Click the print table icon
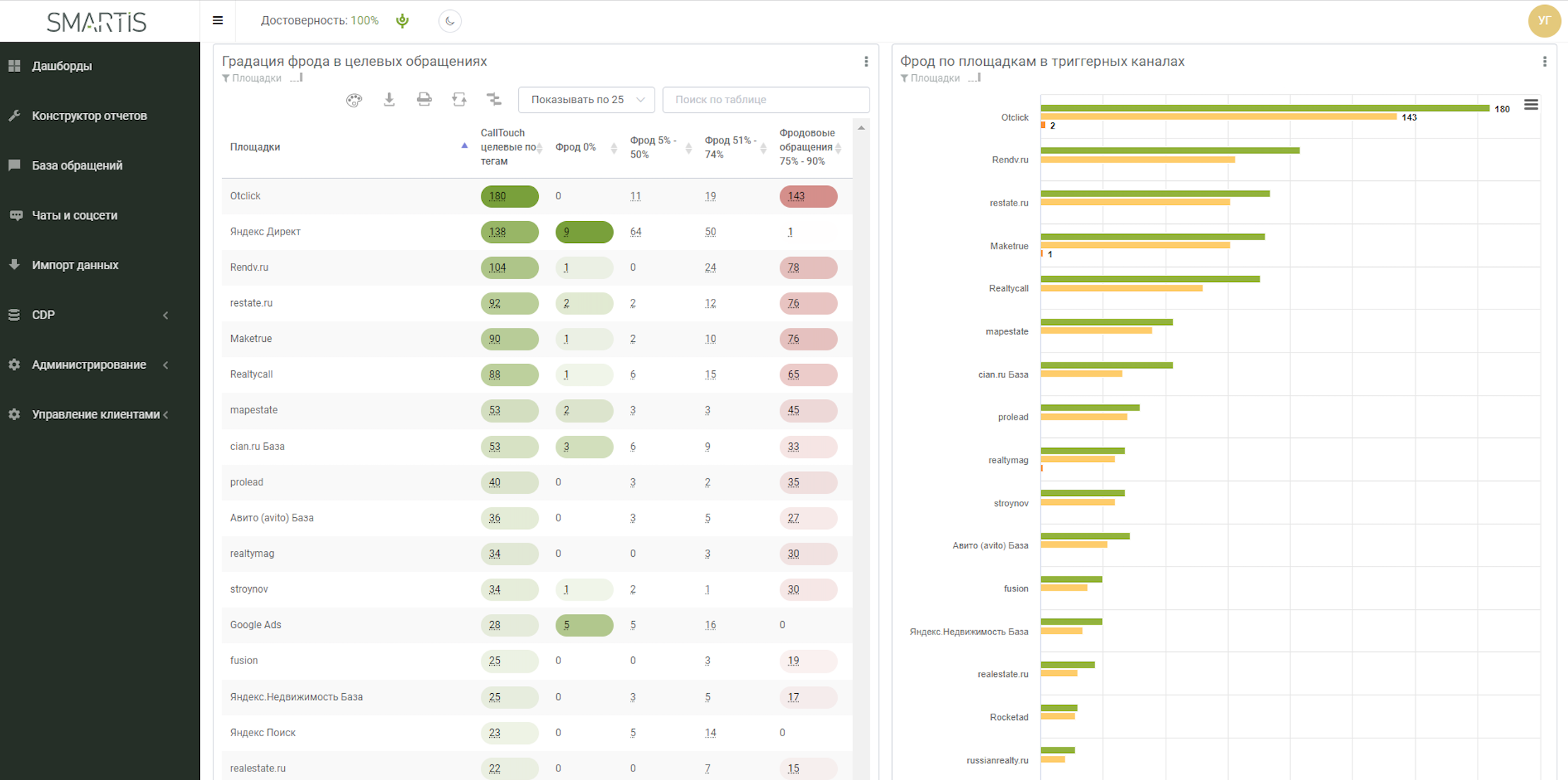The image size is (1568, 780). (424, 100)
